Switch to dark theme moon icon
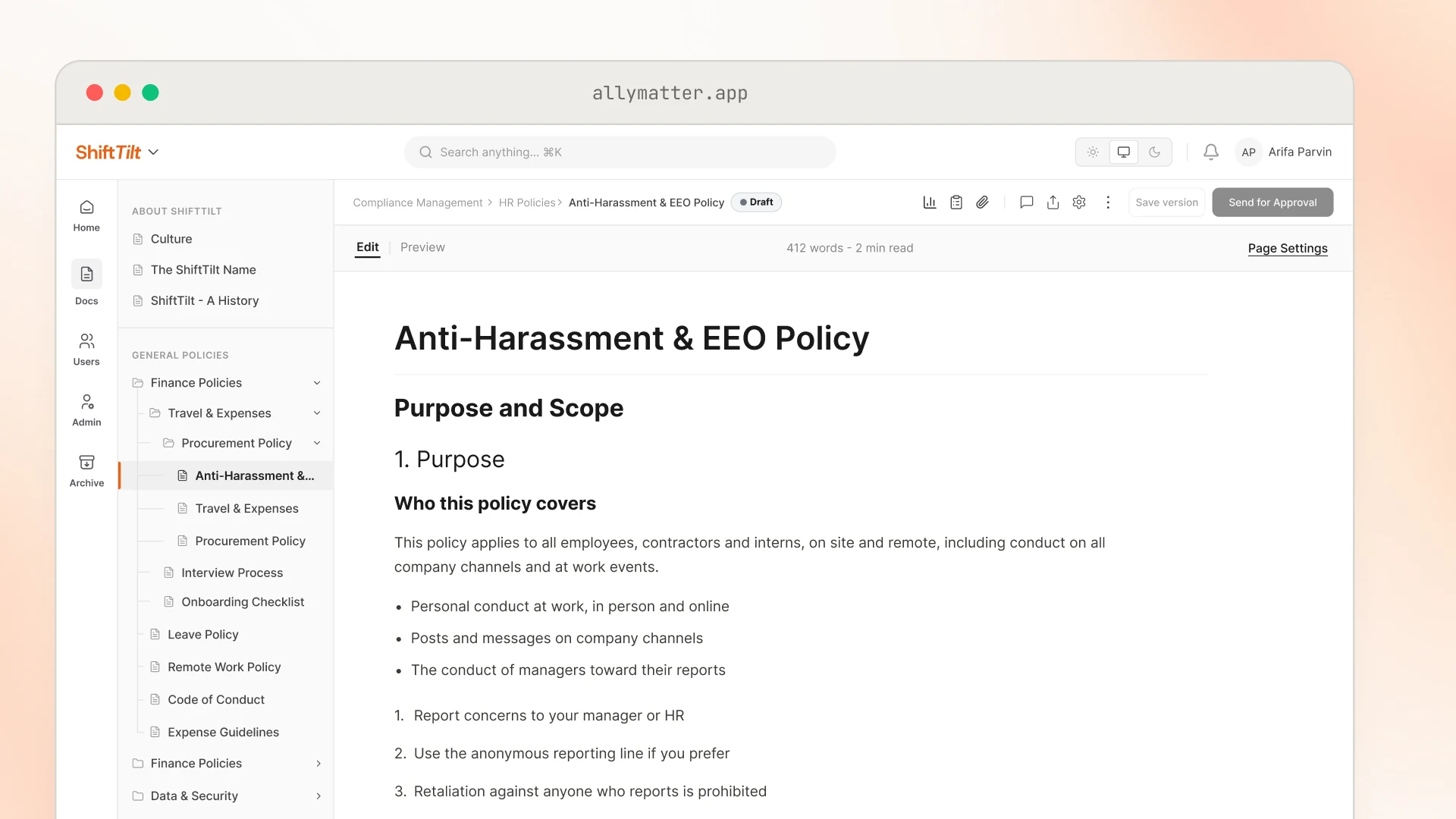This screenshot has width=1456, height=819. coord(1154,152)
